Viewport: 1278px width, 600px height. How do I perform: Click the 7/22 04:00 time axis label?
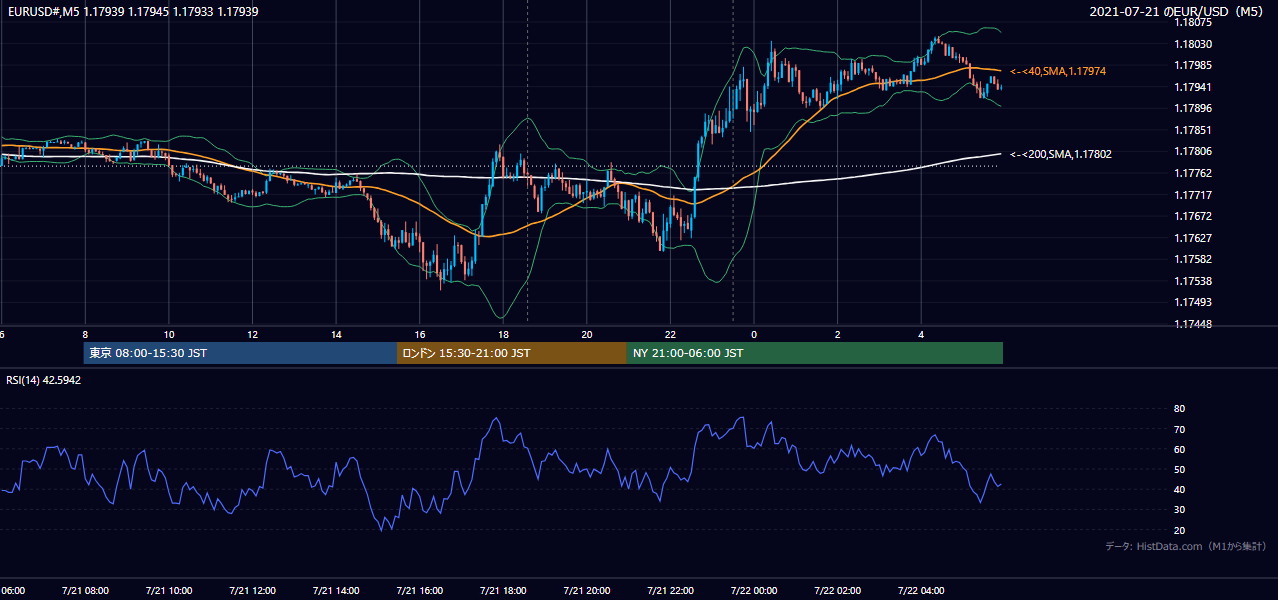[x=921, y=591]
